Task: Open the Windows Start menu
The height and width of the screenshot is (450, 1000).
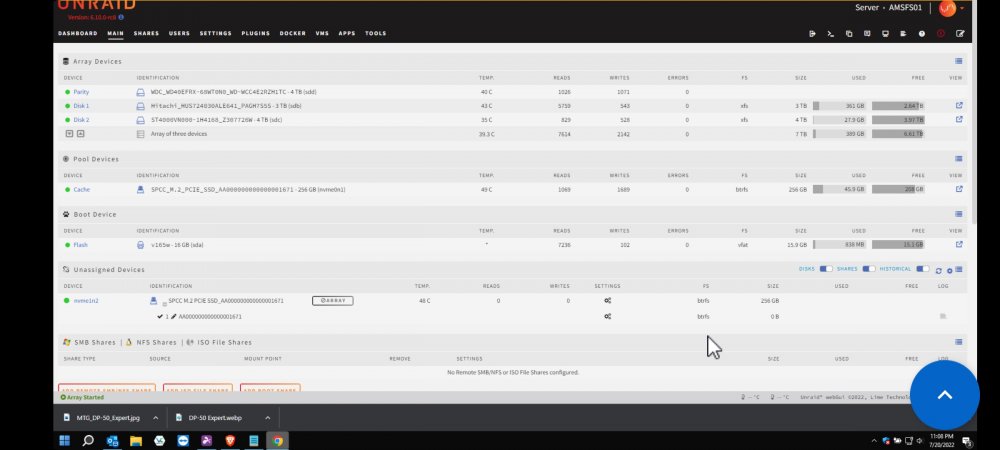Action: click(64, 440)
